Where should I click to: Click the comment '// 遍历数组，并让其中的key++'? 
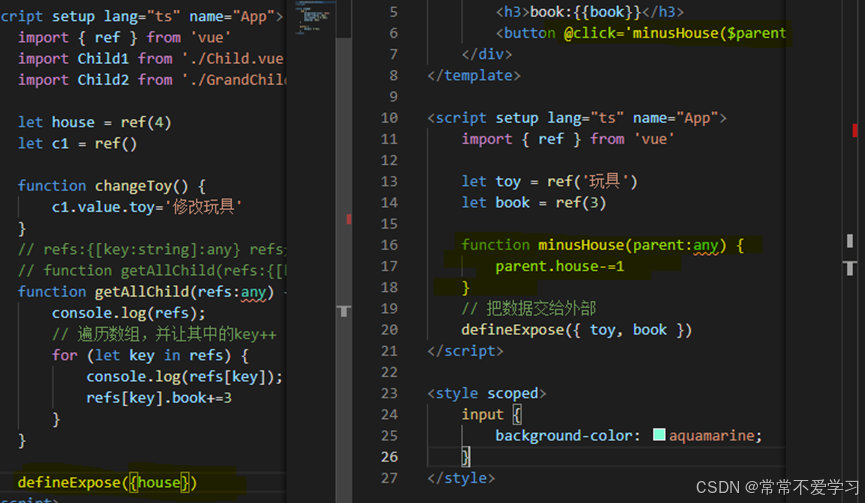point(164,334)
